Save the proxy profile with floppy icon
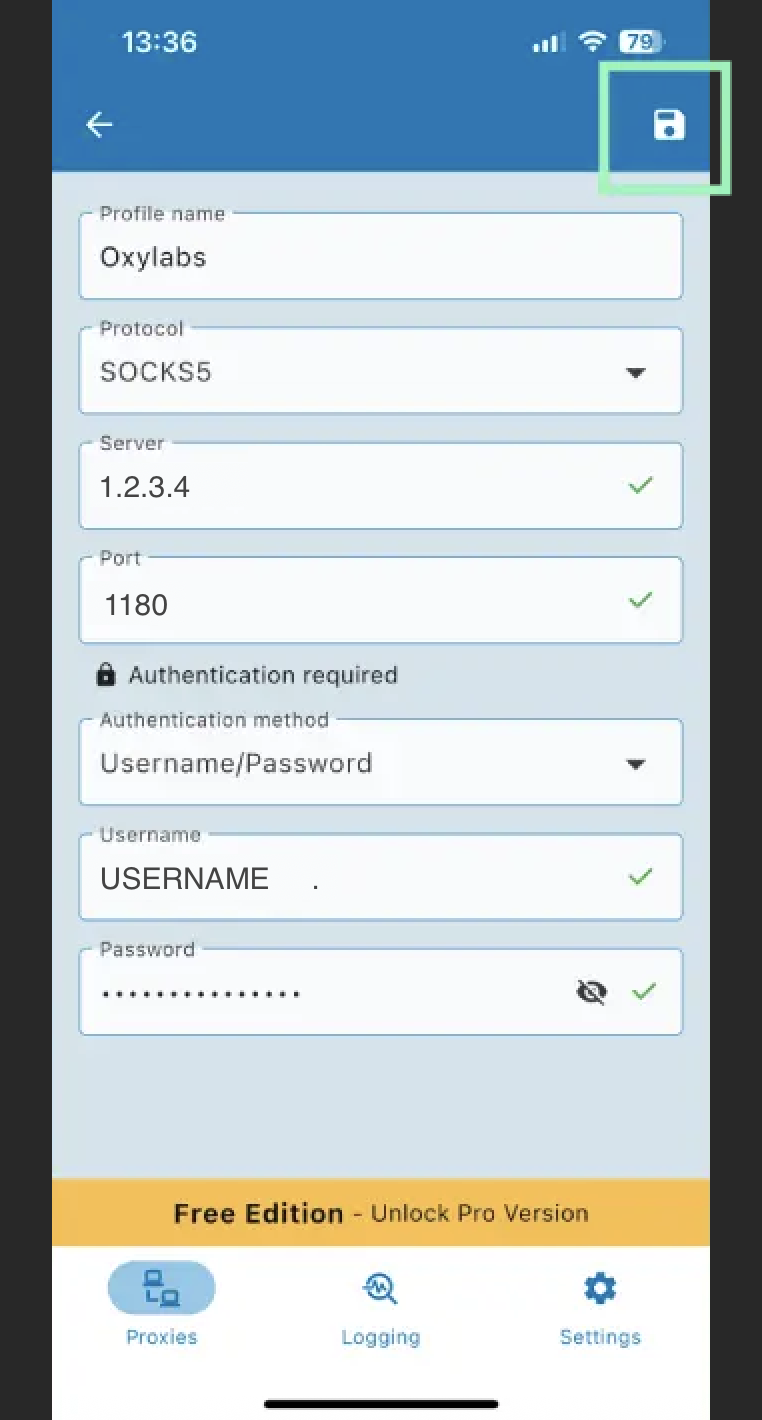Viewport: 762px width, 1420px height. pos(669,125)
